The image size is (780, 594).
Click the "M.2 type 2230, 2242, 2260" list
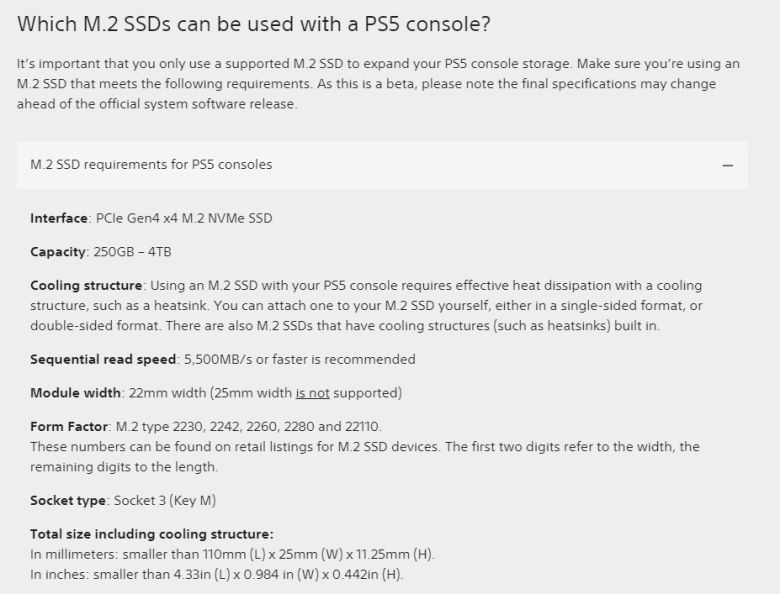coord(248,427)
